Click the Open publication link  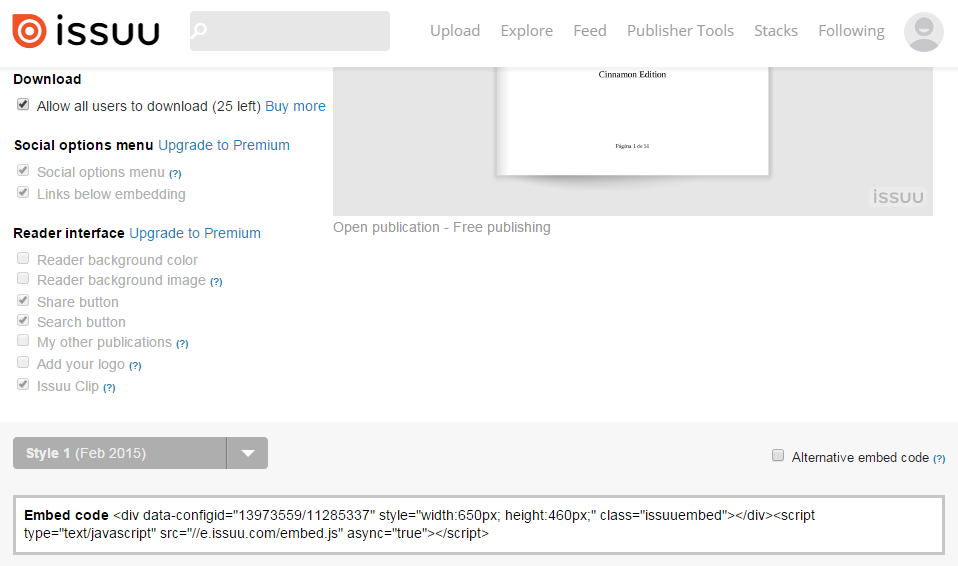click(386, 227)
